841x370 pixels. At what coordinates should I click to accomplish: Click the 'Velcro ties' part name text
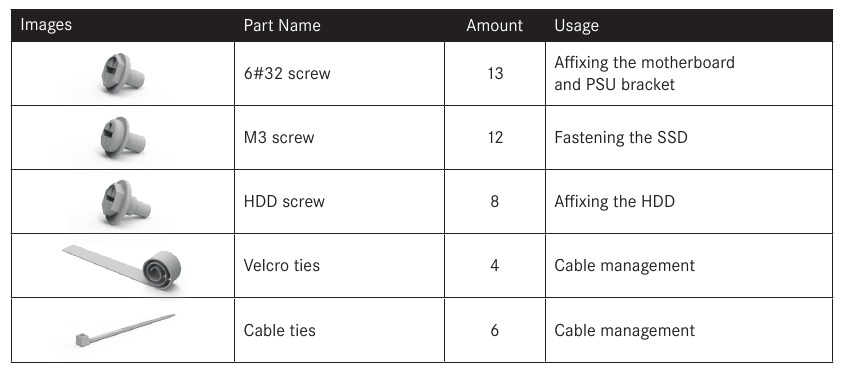pyautogui.click(x=282, y=265)
